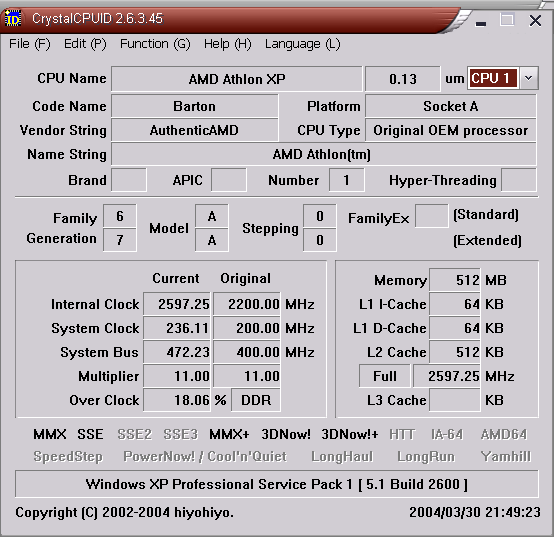Click the Over Clock 18.06 value
Image resolution: width=554 pixels, height=537 pixels.
177,400
